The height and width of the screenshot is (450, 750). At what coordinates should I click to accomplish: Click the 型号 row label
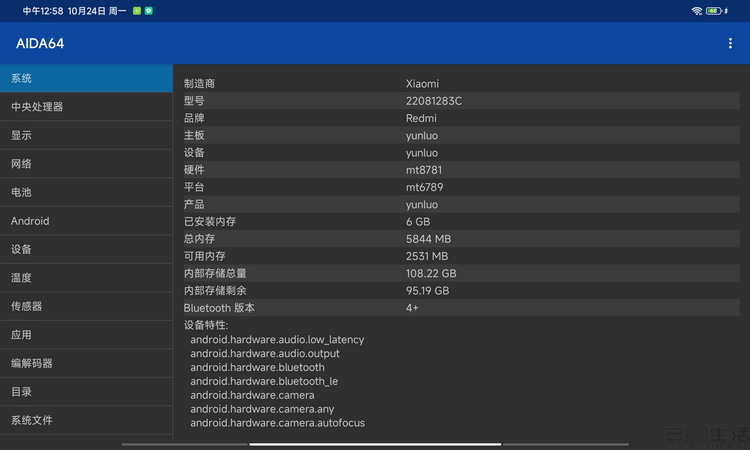click(194, 101)
